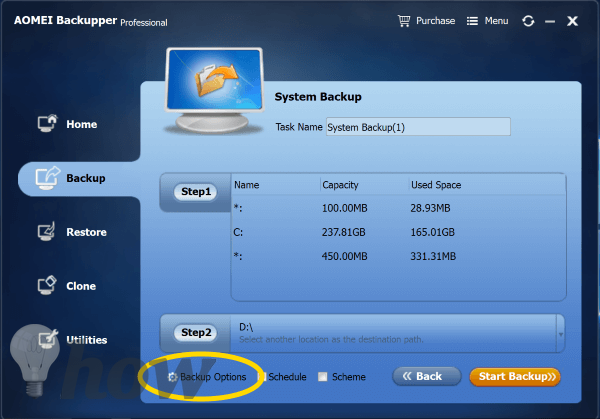The height and width of the screenshot is (419, 600).
Task: Expand the destination path dropdown arrow
Action: tap(561, 334)
